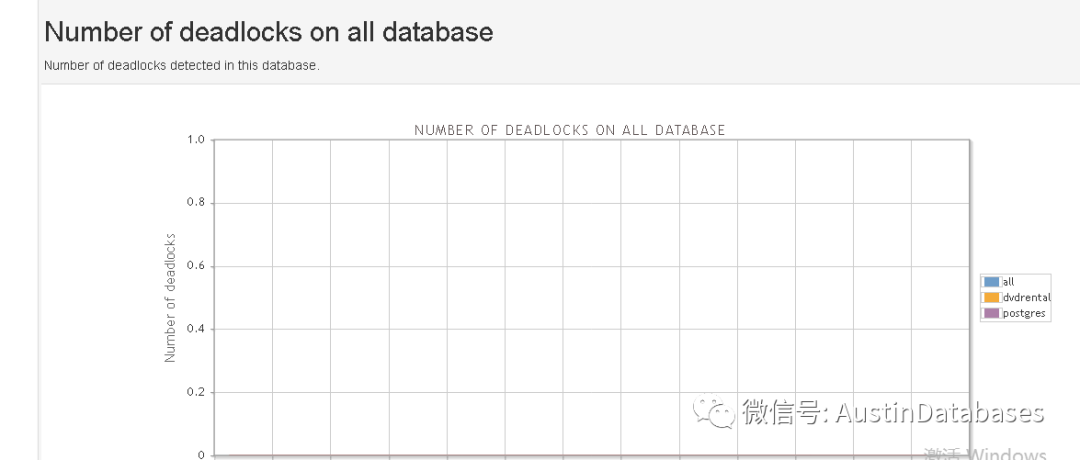Click the '激活 Windows' activation text

985,453
